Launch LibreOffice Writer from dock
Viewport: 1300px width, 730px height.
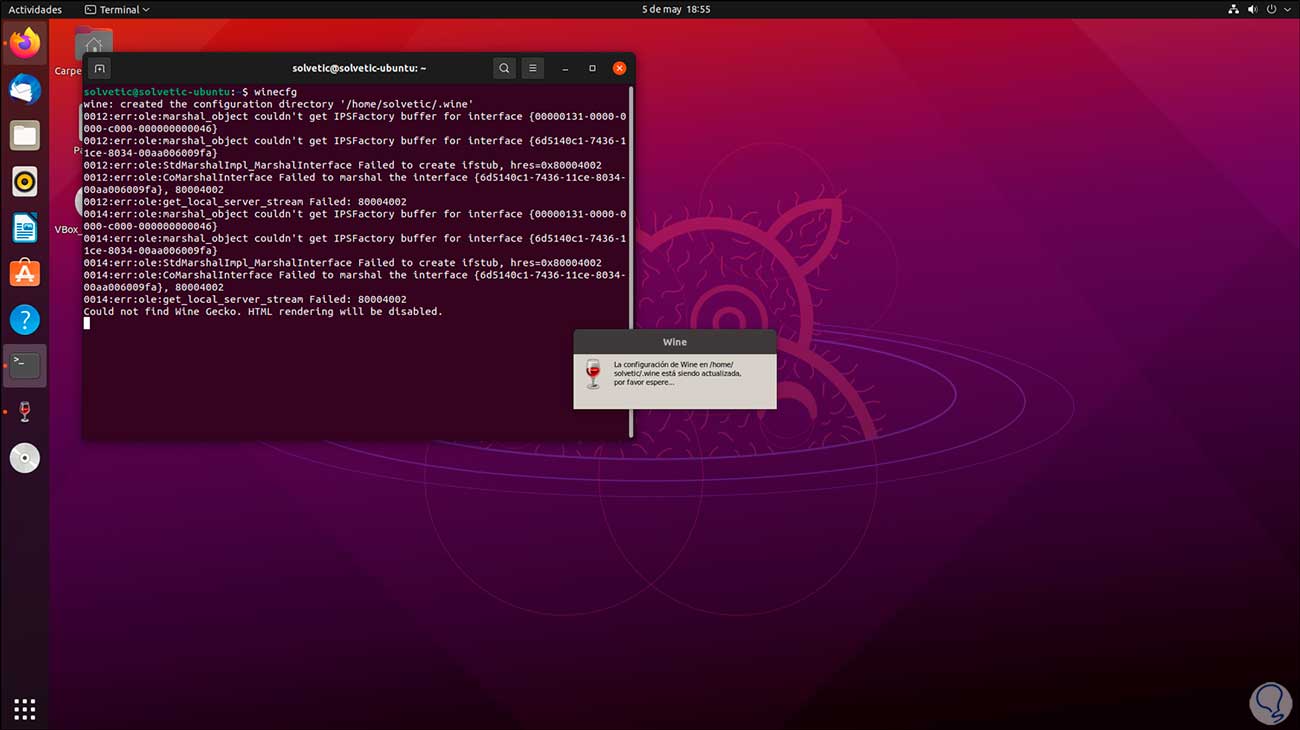click(x=25, y=228)
